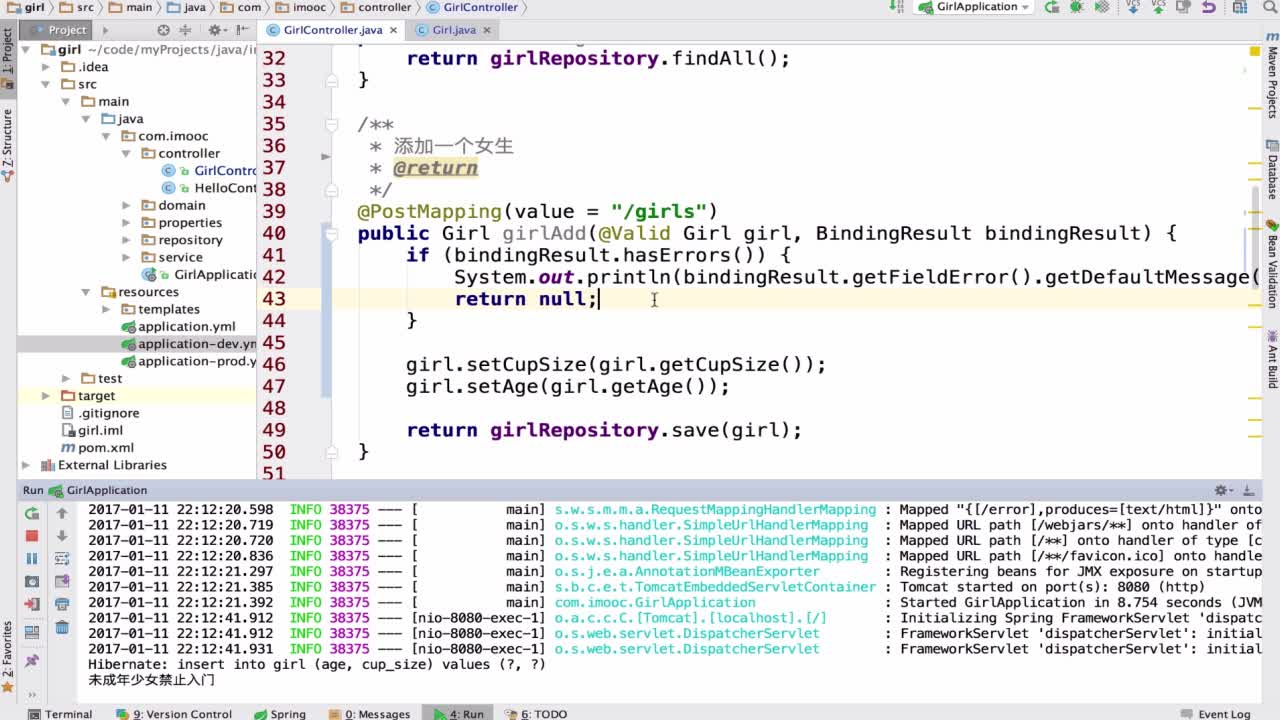Click the VCS update project icon
1280x720 pixels.
pos(1133,7)
